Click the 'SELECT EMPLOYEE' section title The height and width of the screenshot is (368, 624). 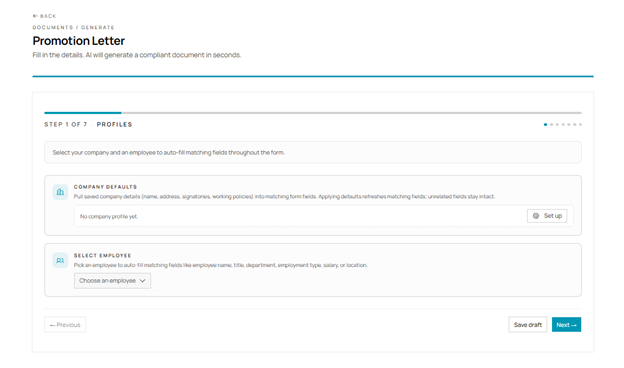103,255
